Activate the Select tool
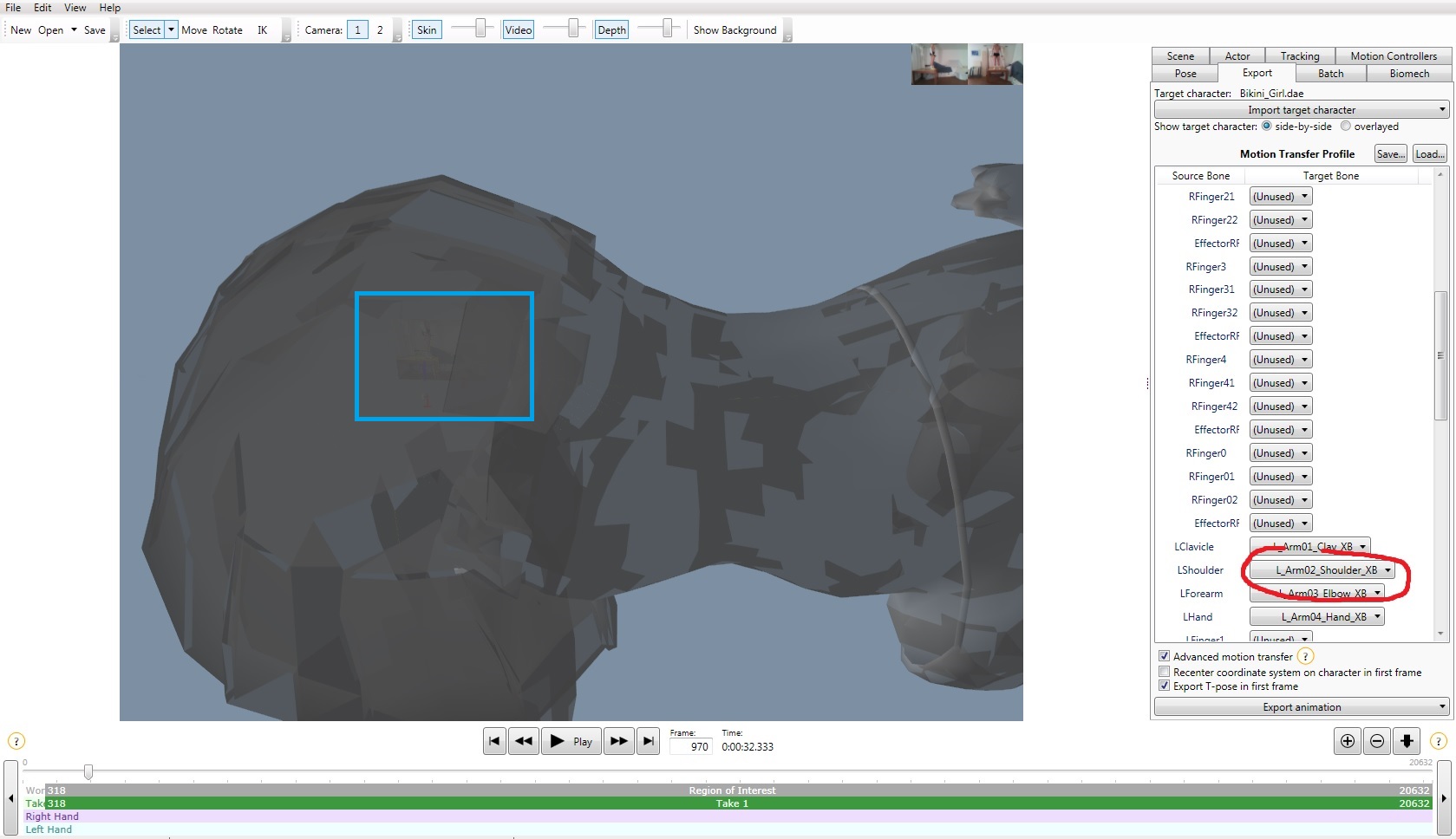Image resolution: width=1456 pixels, height=839 pixels. click(x=147, y=29)
